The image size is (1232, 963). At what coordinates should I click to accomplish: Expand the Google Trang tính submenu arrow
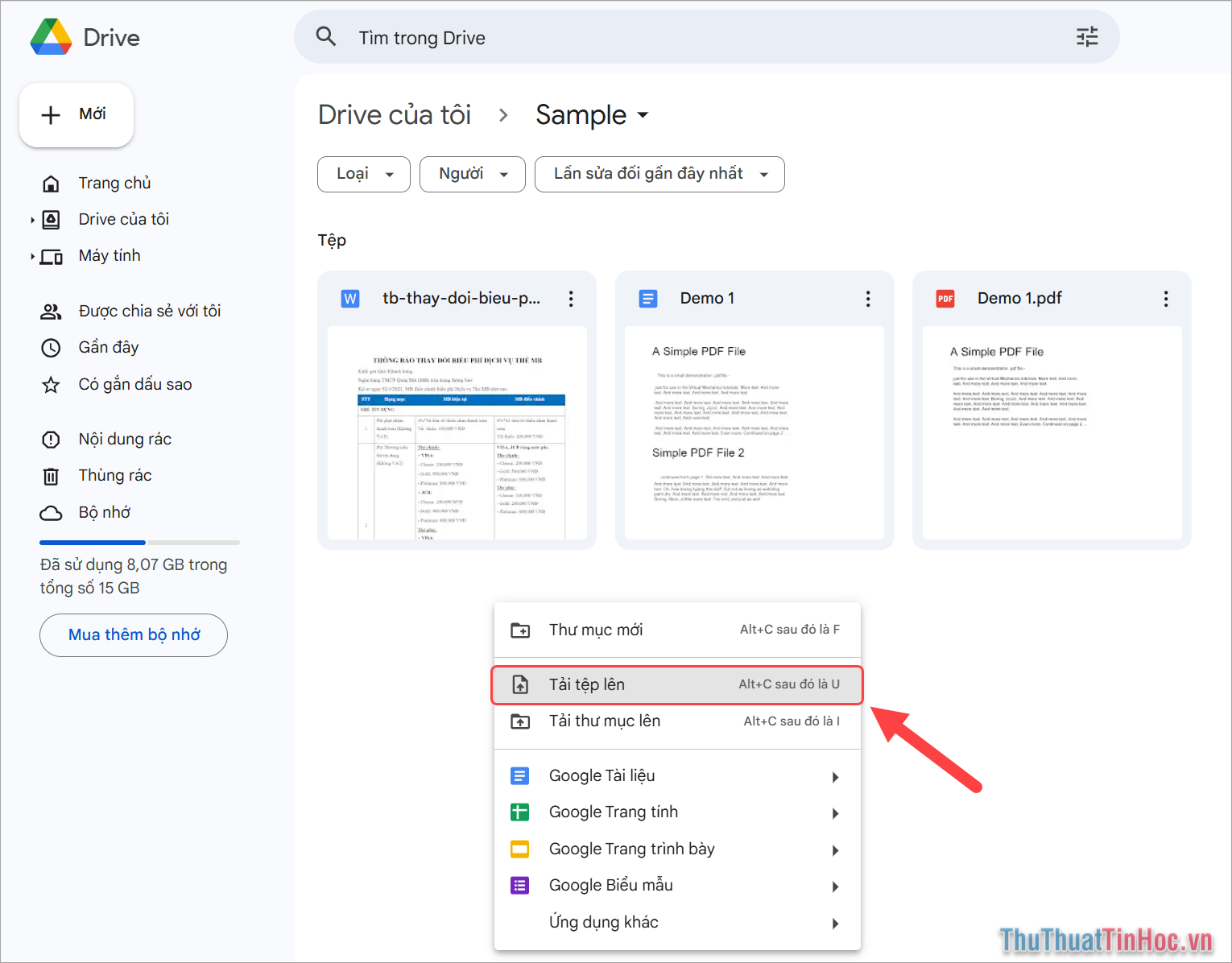836,813
